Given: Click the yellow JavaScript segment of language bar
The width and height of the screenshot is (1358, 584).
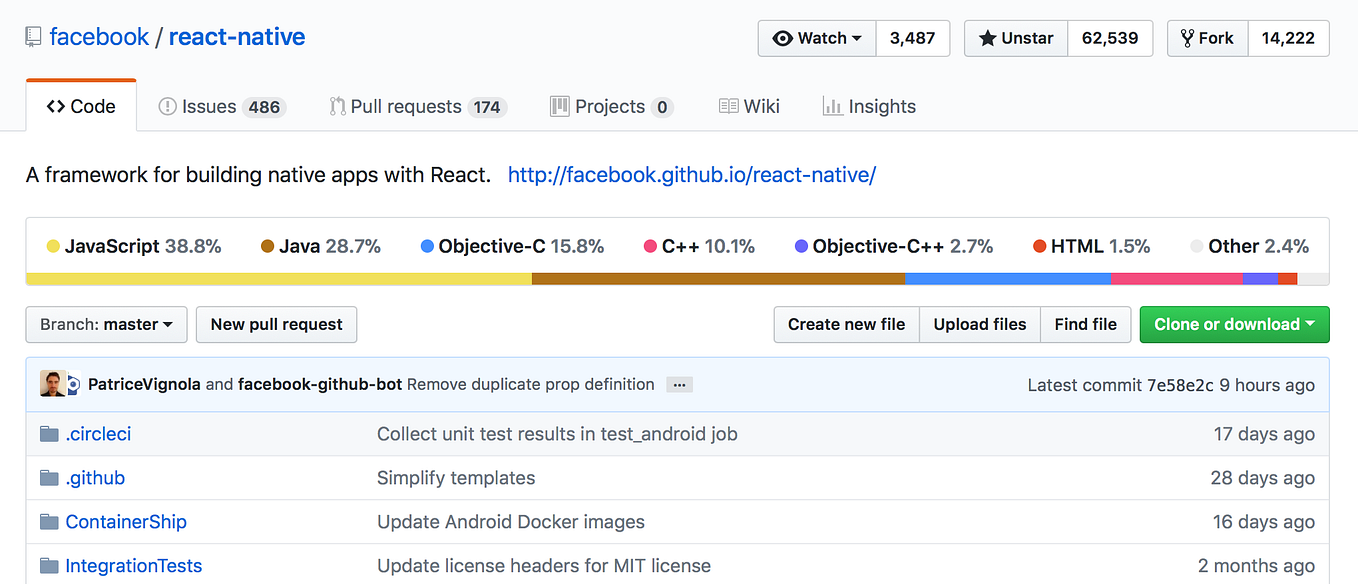Looking at the screenshot, I should click(x=278, y=279).
